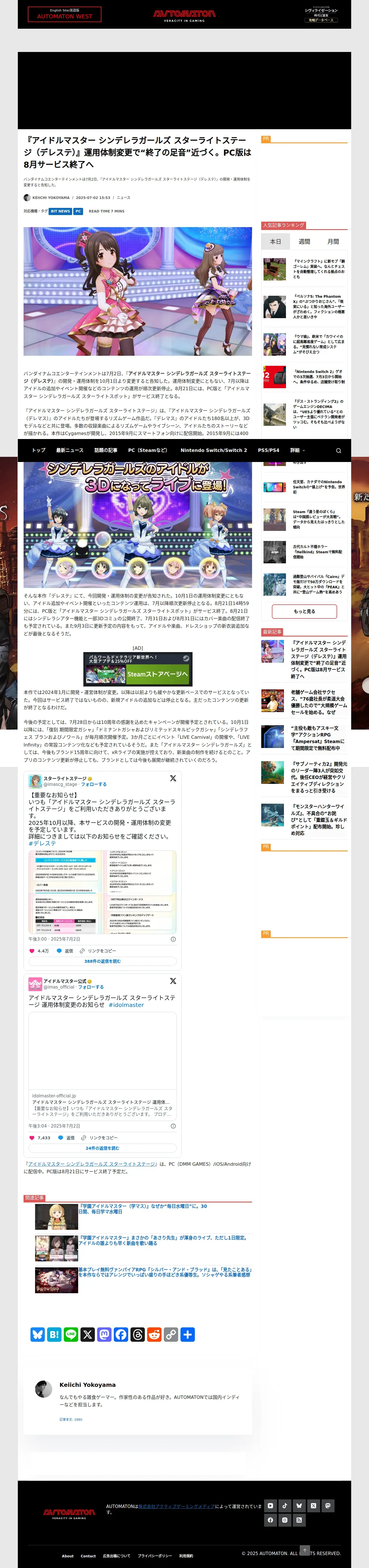The image size is (369, 1568).
Task: Open related article 学園アイドルマスター 毎日水曜日
Action: pos(143,1209)
